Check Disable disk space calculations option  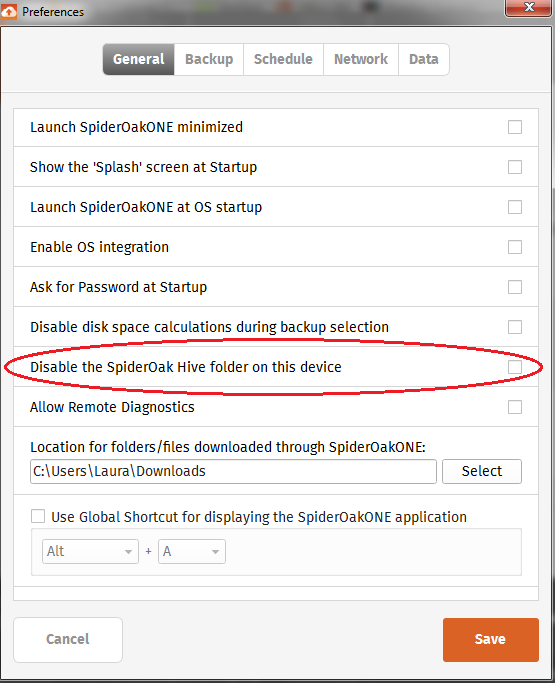515,327
